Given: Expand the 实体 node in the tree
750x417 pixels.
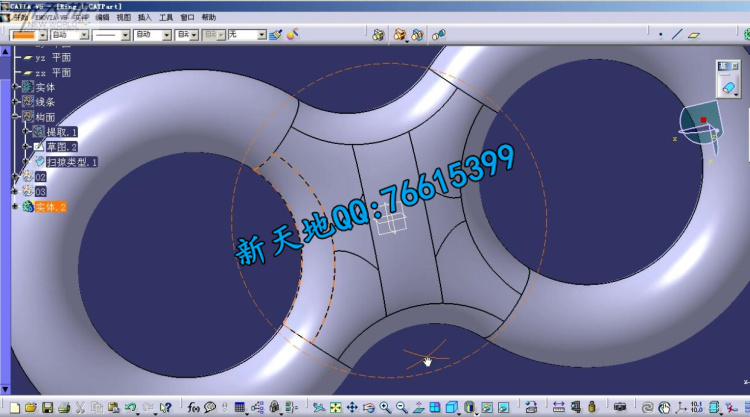Looking at the screenshot, I should tap(15, 88).
